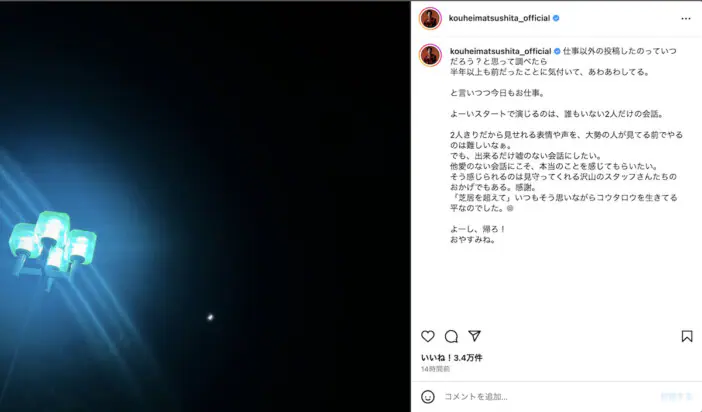Viewport: 702px width, 412px height.
Task: Open comments via speech bubble icon
Action: (451, 336)
